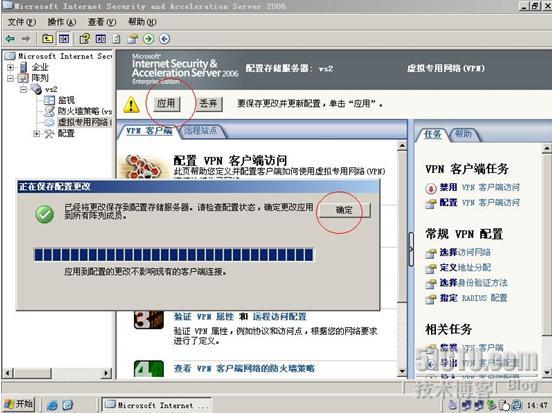Click the save progress bar in dialog
The image size is (552, 413).
pos(173,255)
